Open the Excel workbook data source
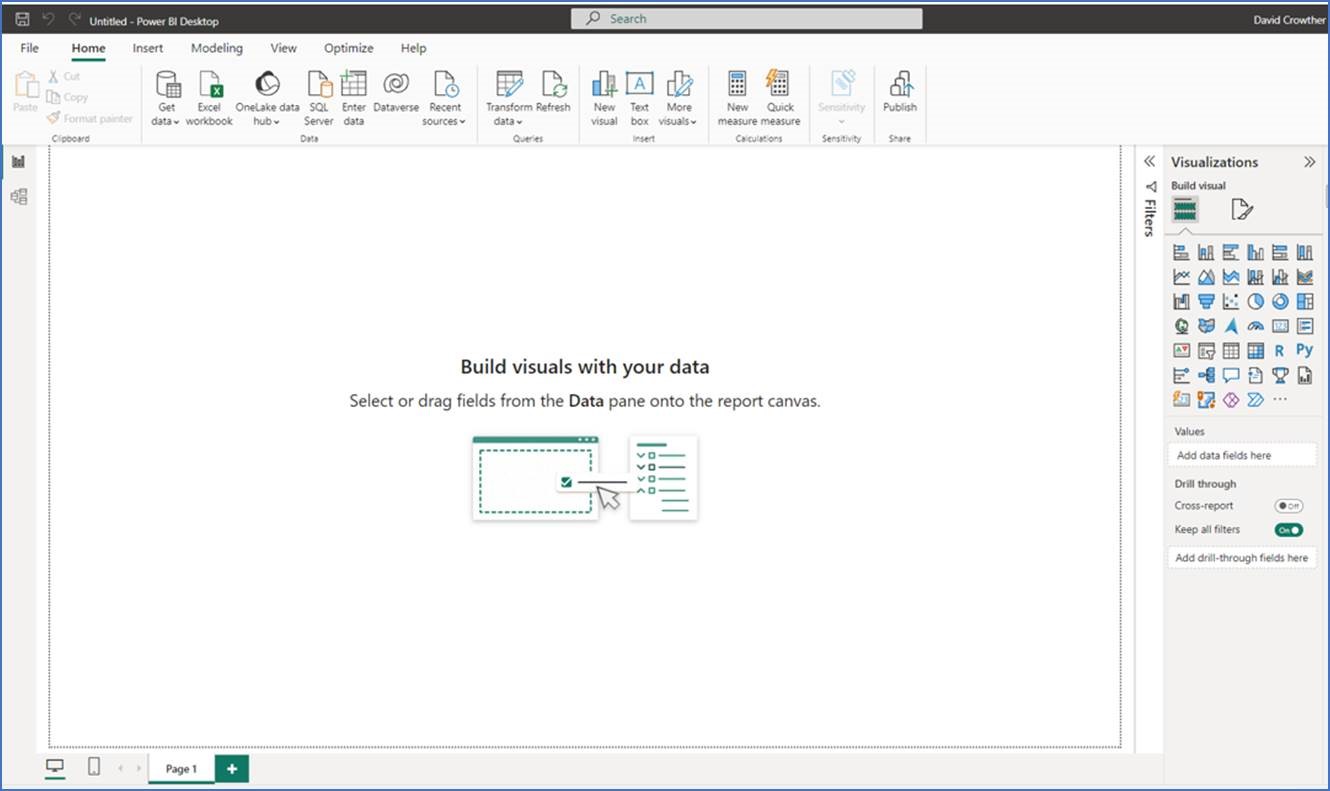This screenshot has width=1330, height=791. tap(209, 98)
